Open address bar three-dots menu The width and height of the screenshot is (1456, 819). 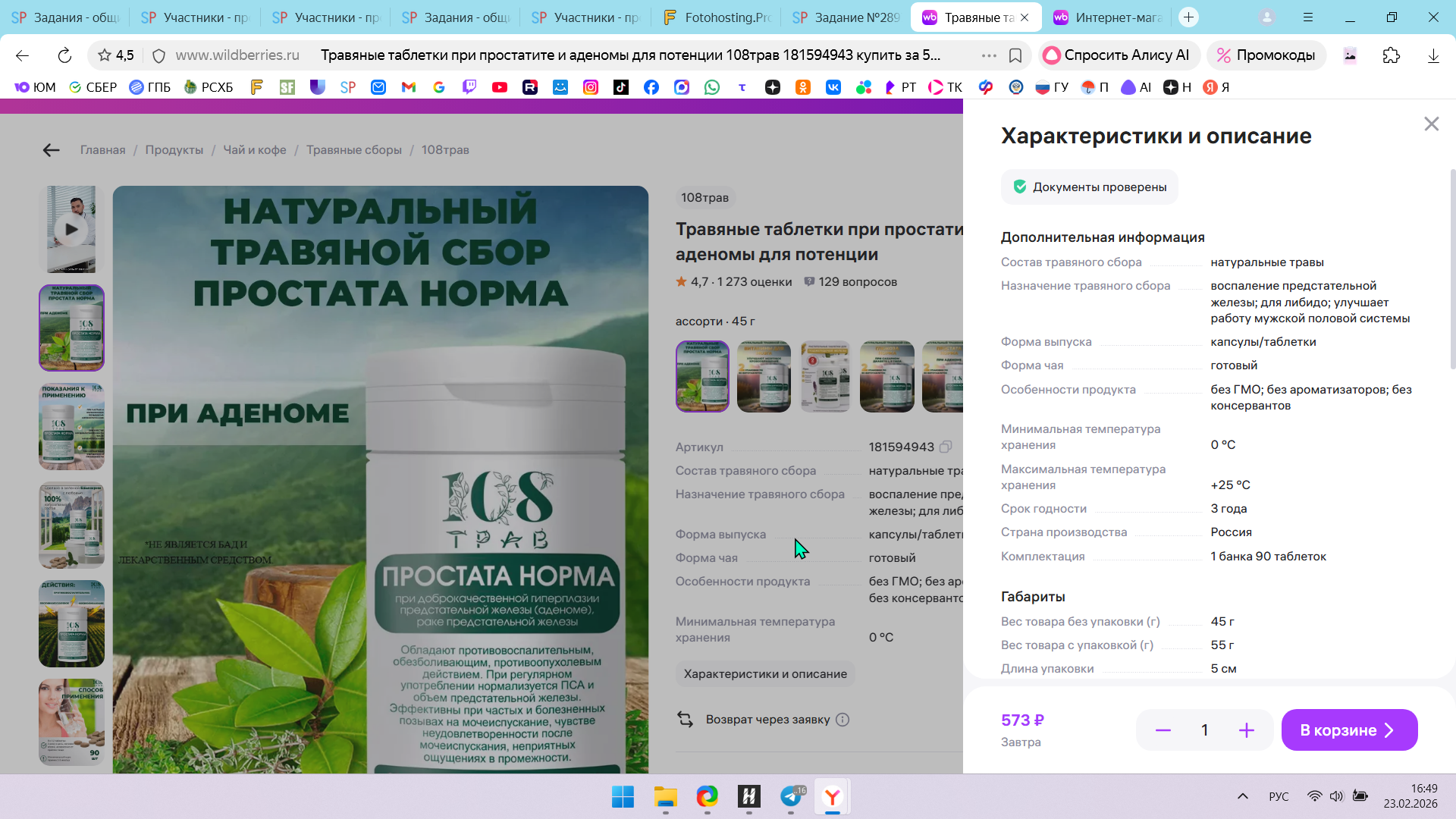988,55
